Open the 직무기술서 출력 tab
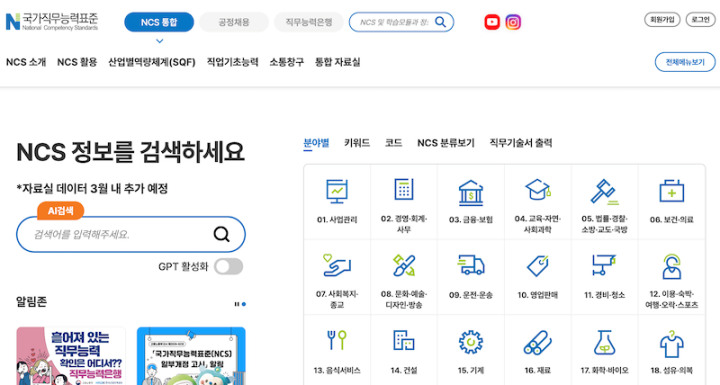This screenshot has width=720, height=385. (521, 143)
